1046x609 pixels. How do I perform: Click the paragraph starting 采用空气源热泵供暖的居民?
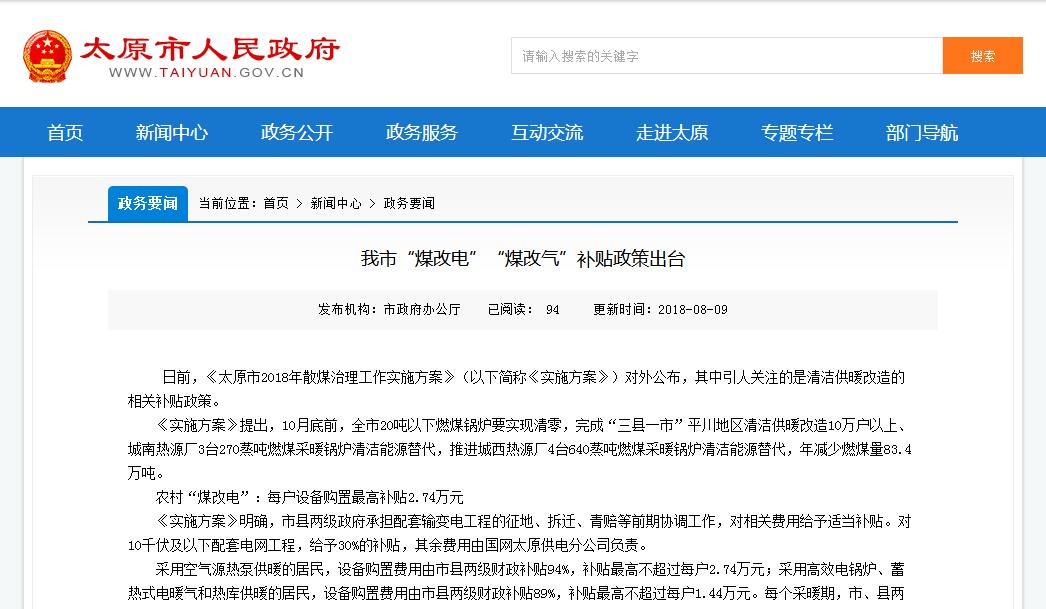(516, 581)
